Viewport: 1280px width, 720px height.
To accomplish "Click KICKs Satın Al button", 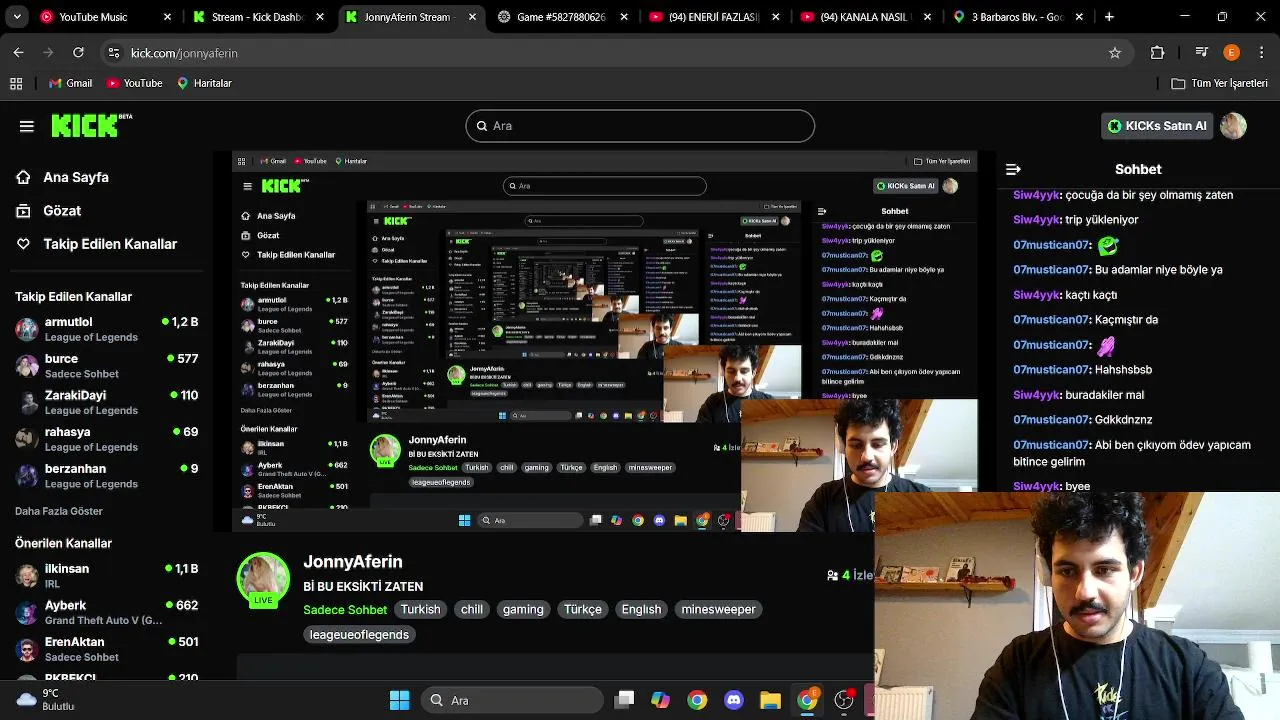I will point(1157,126).
